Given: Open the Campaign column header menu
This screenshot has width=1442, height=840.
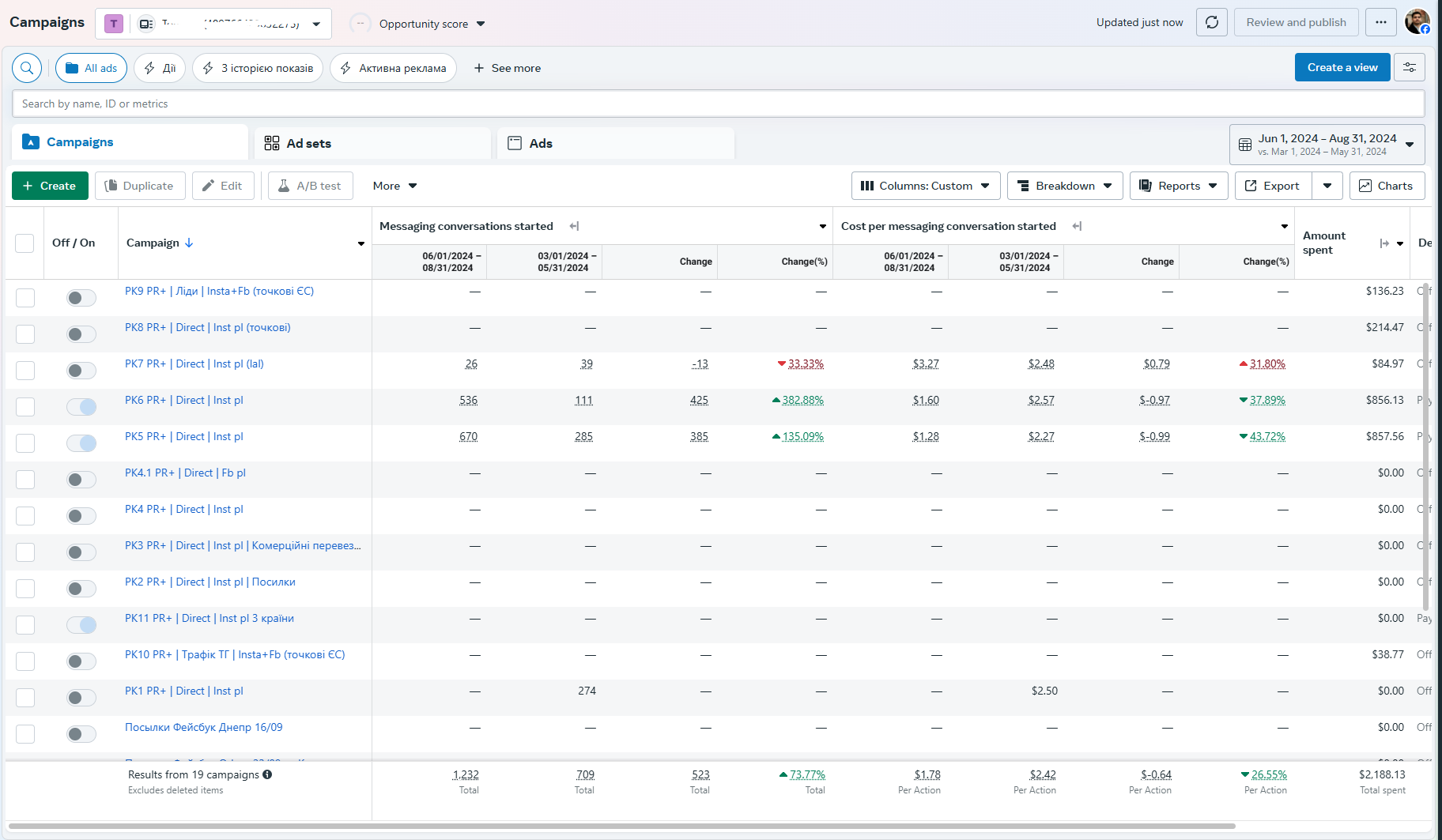Looking at the screenshot, I should (x=361, y=243).
